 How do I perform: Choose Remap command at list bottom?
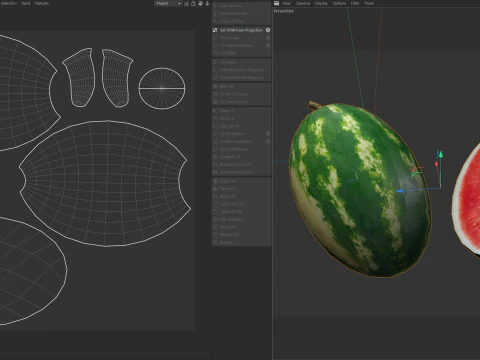coord(241,242)
